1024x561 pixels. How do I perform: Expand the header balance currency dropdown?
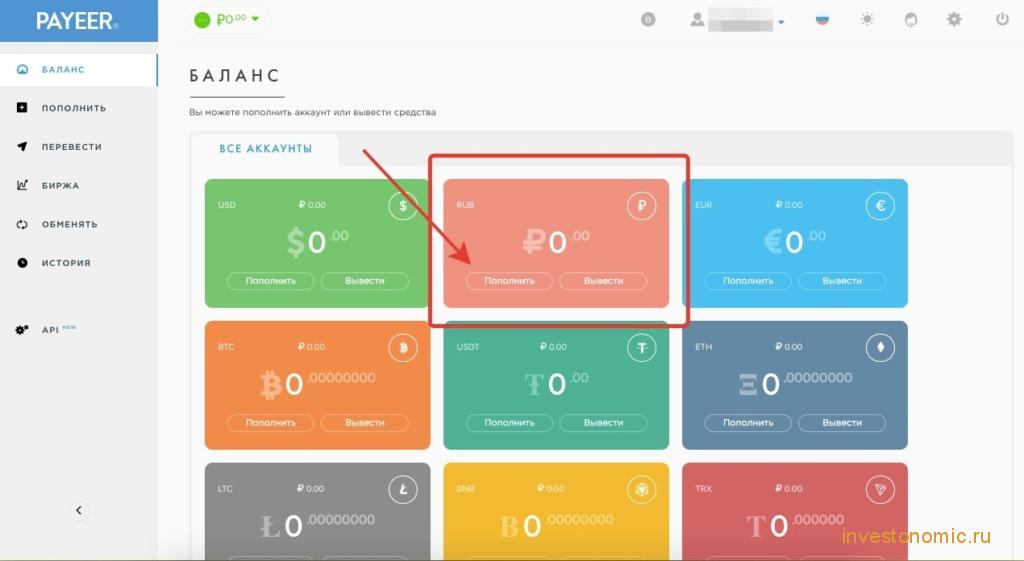click(255, 19)
